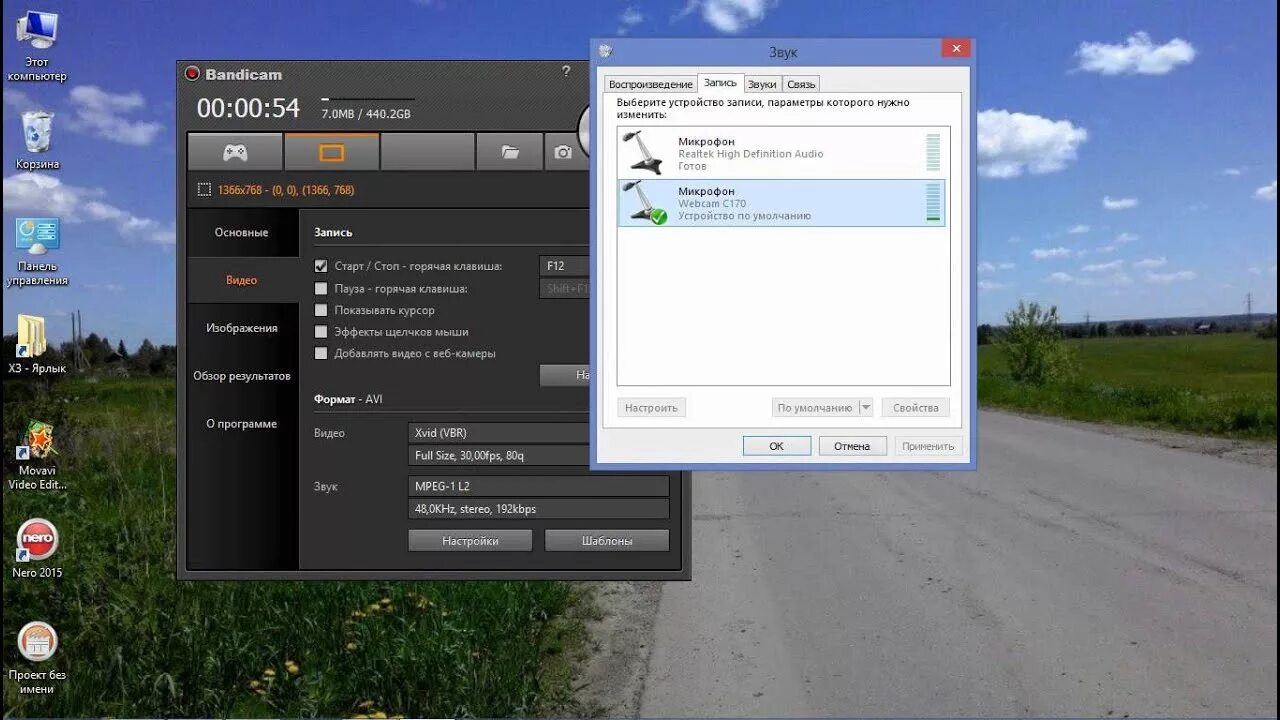Click Full Size, 30,00fps, 80q text
Viewport: 1280px width, 720px height.
click(x=469, y=456)
